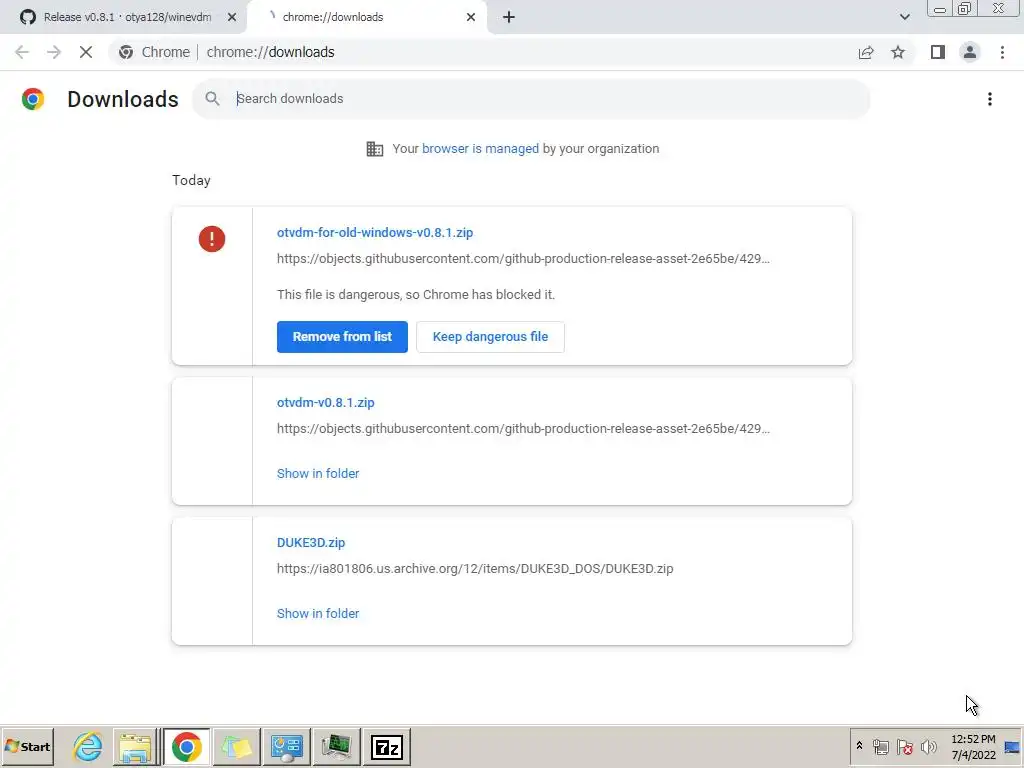Stop loading the page with X button
The height and width of the screenshot is (768, 1024).
click(x=86, y=52)
